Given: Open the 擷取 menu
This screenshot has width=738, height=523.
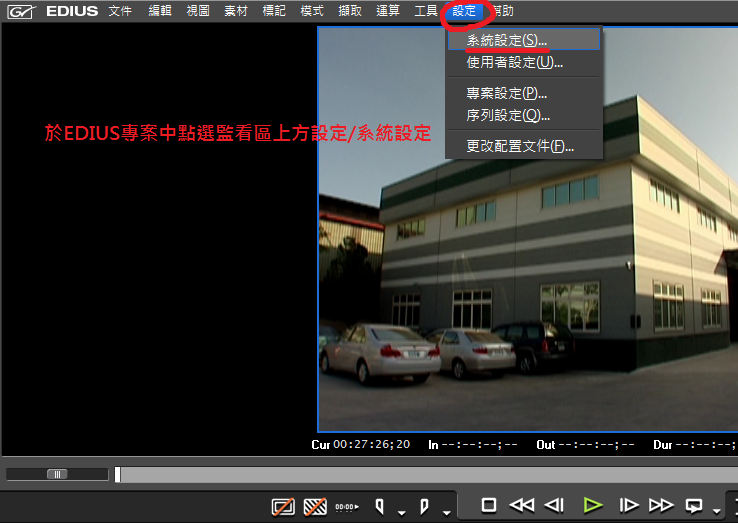Looking at the screenshot, I should pos(350,11).
